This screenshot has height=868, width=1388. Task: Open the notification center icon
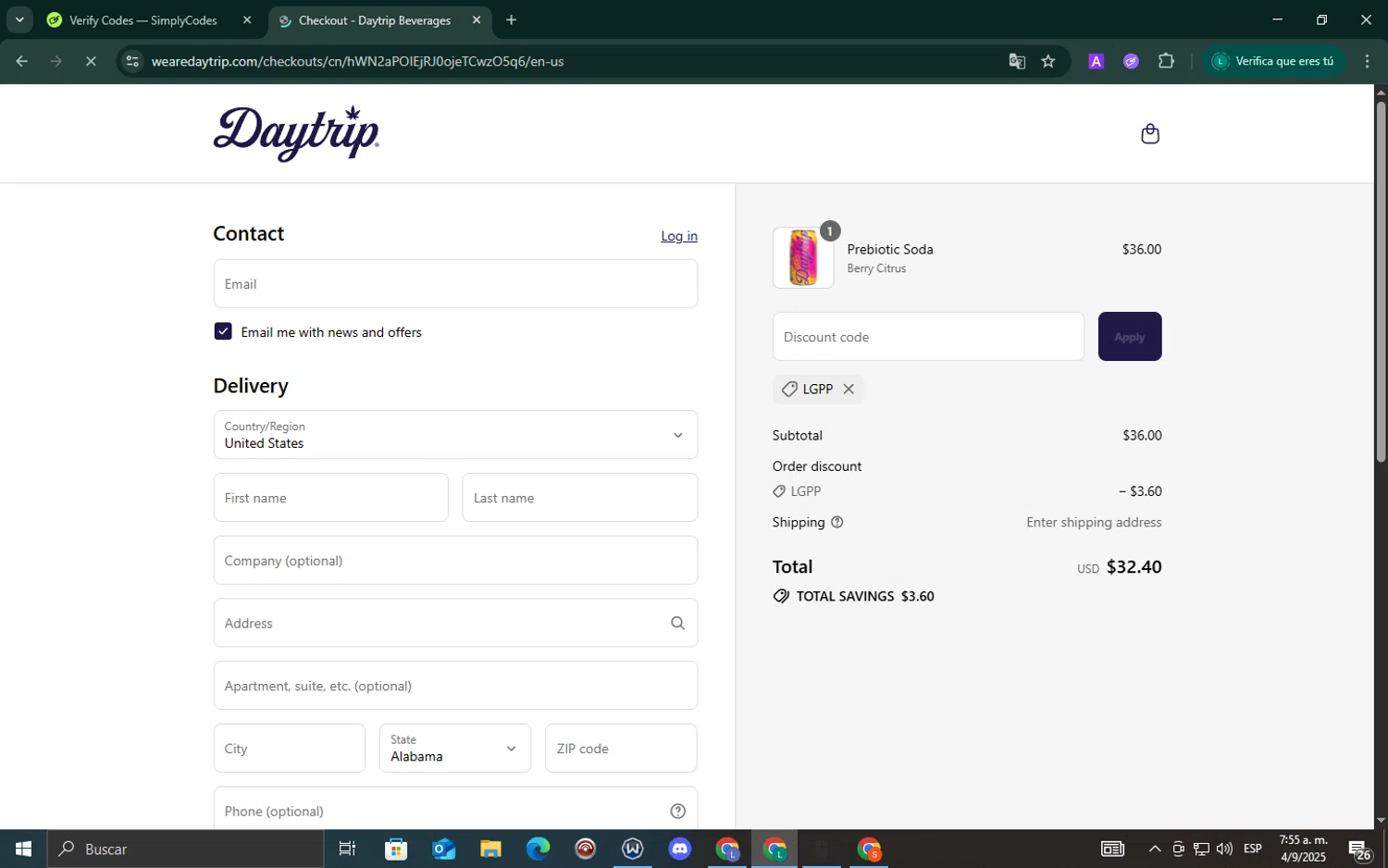1359,849
